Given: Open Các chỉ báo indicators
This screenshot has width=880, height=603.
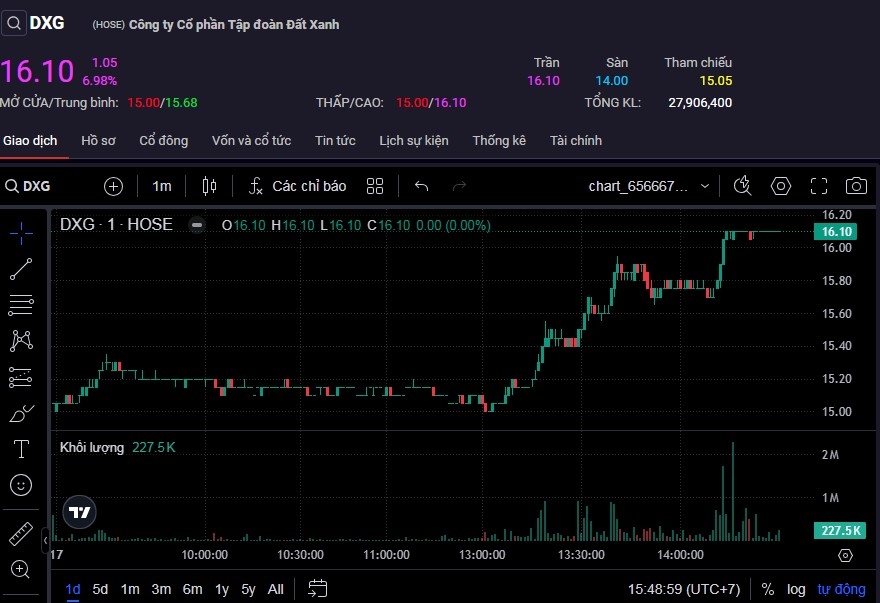Looking at the screenshot, I should [298, 186].
